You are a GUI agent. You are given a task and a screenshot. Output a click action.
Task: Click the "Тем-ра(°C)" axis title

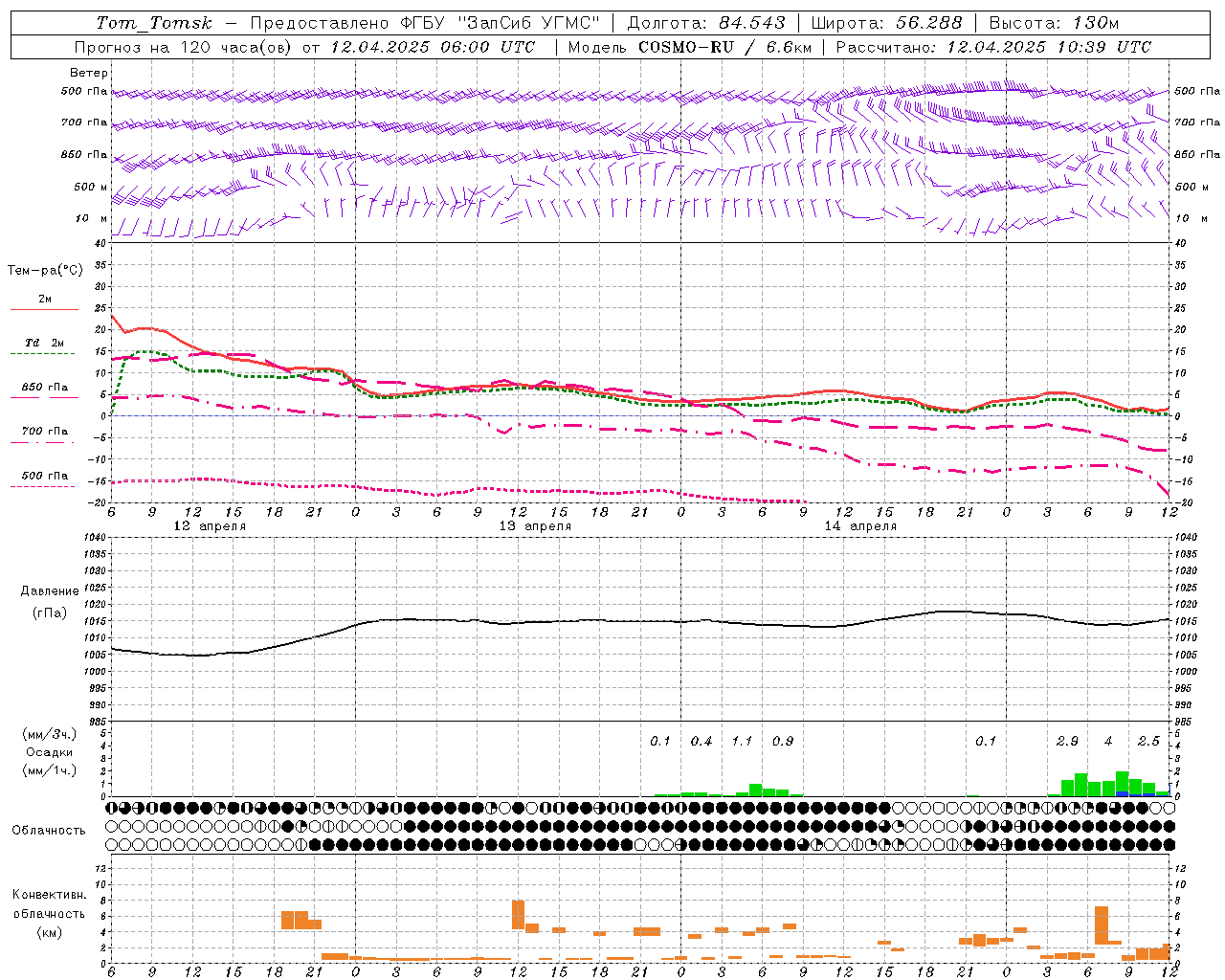tap(45, 271)
